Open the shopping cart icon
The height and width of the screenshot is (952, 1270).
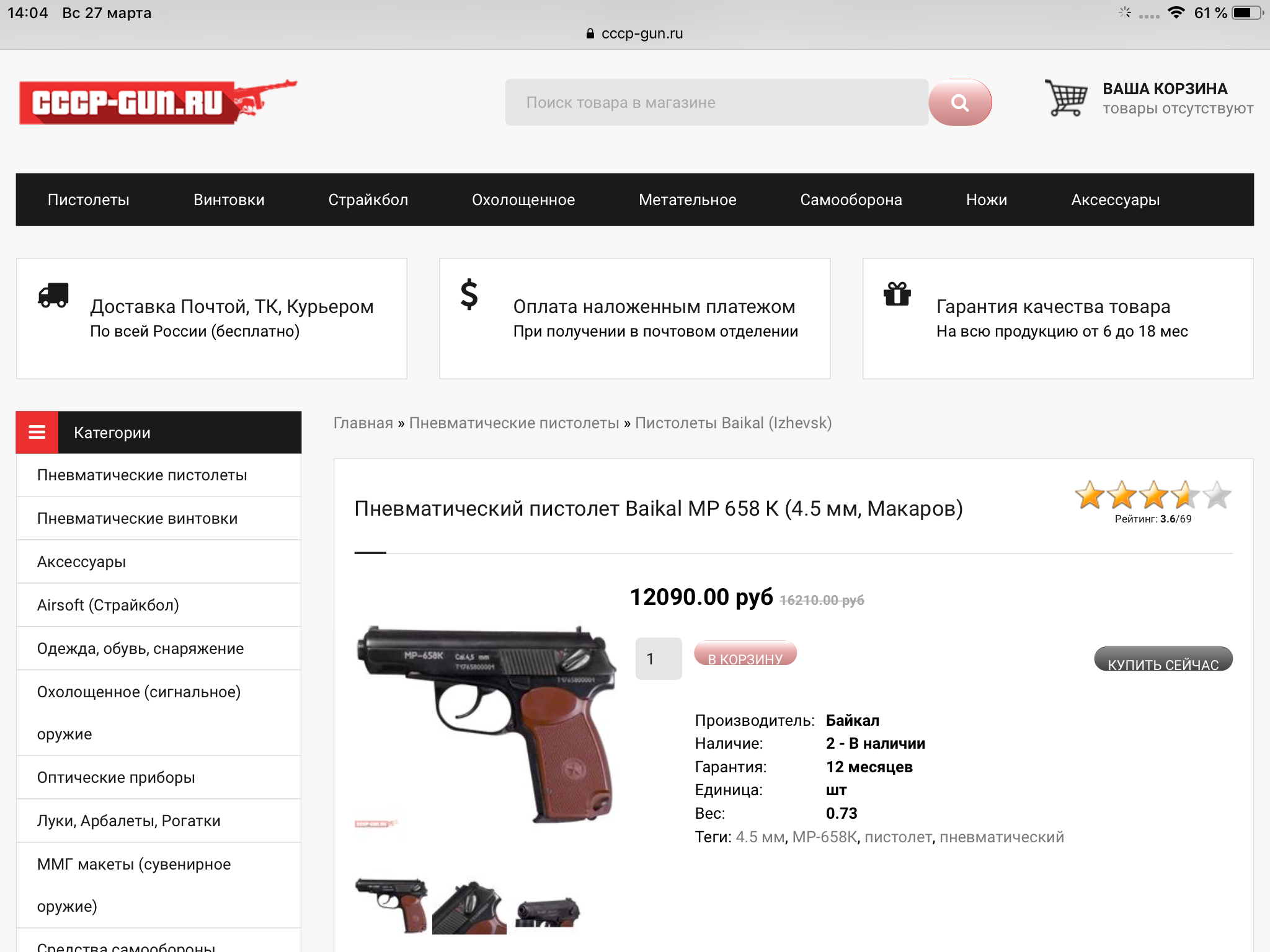click(x=1066, y=98)
